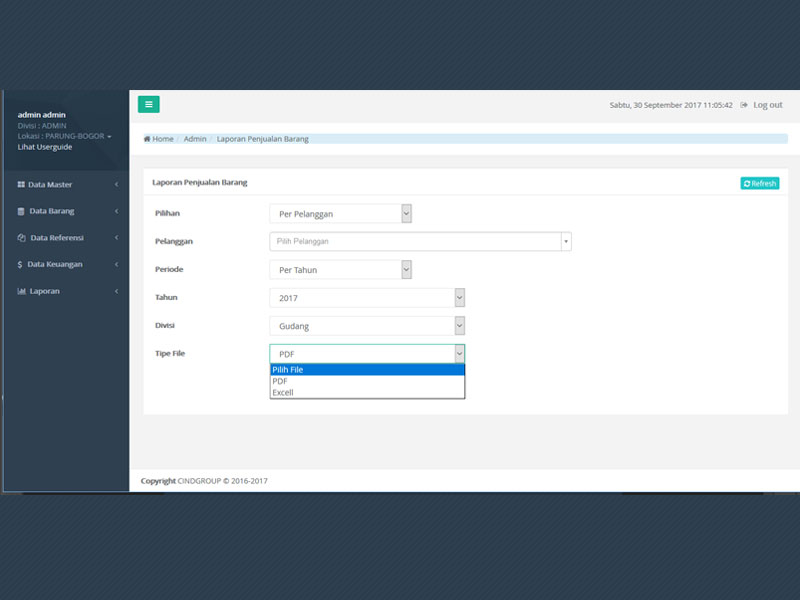Select Excell from the Tipe File list
The width and height of the screenshot is (800, 600).
click(x=283, y=393)
